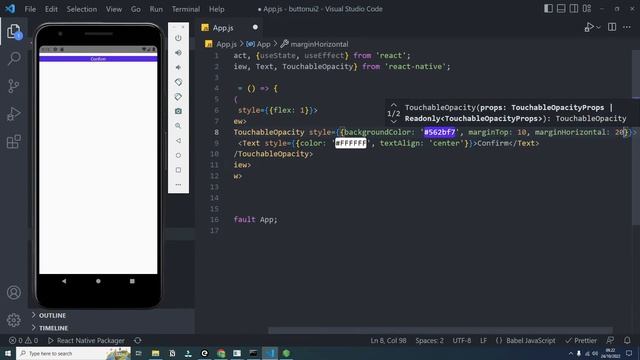Click the #562bf7 color value in code
Image resolution: width=640 pixels, height=360 pixels.
coord(440,132)
